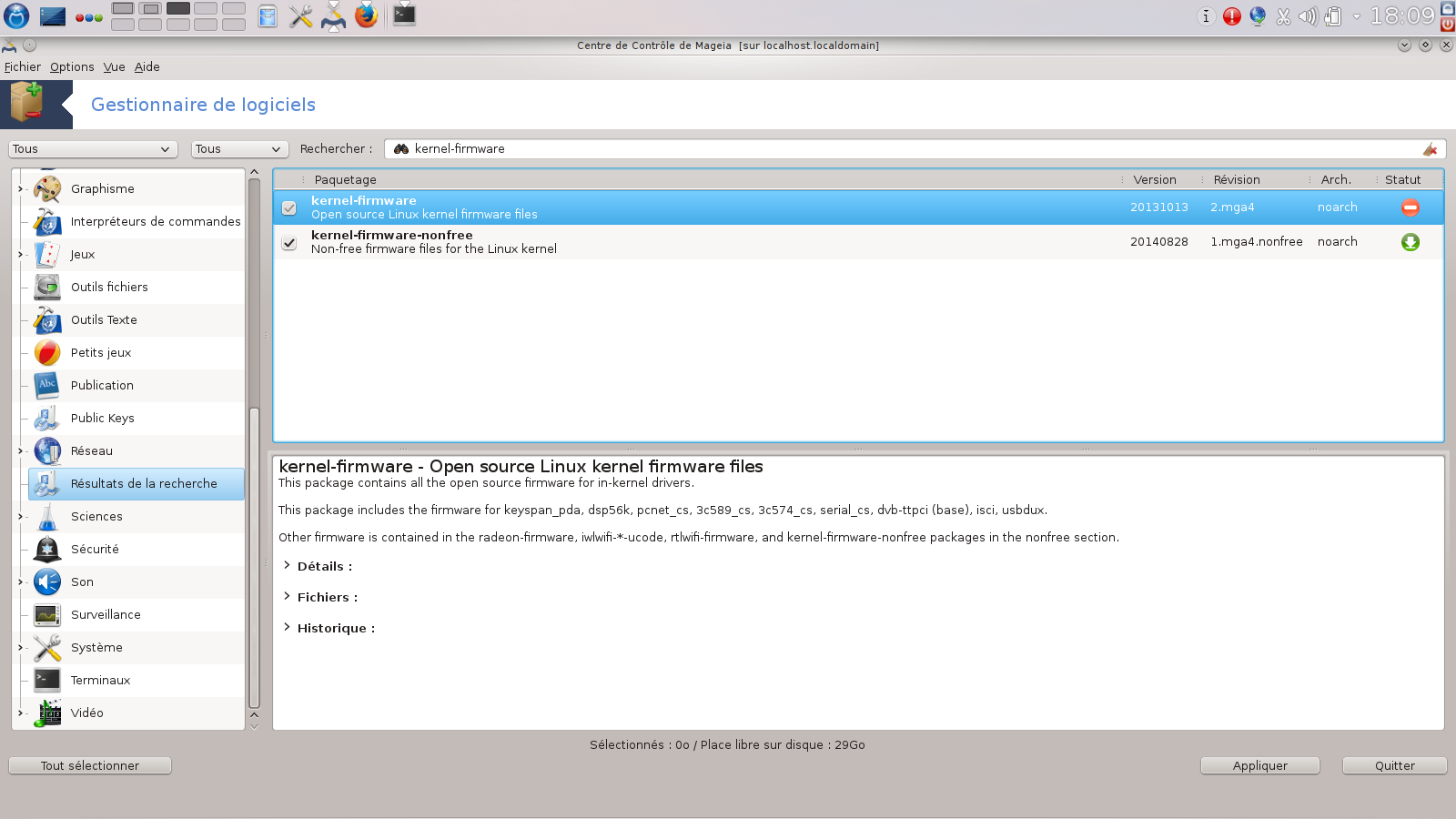Click the Appliquer button
This screenshot has height=819, width=1456.
[x=1260, y=765]
